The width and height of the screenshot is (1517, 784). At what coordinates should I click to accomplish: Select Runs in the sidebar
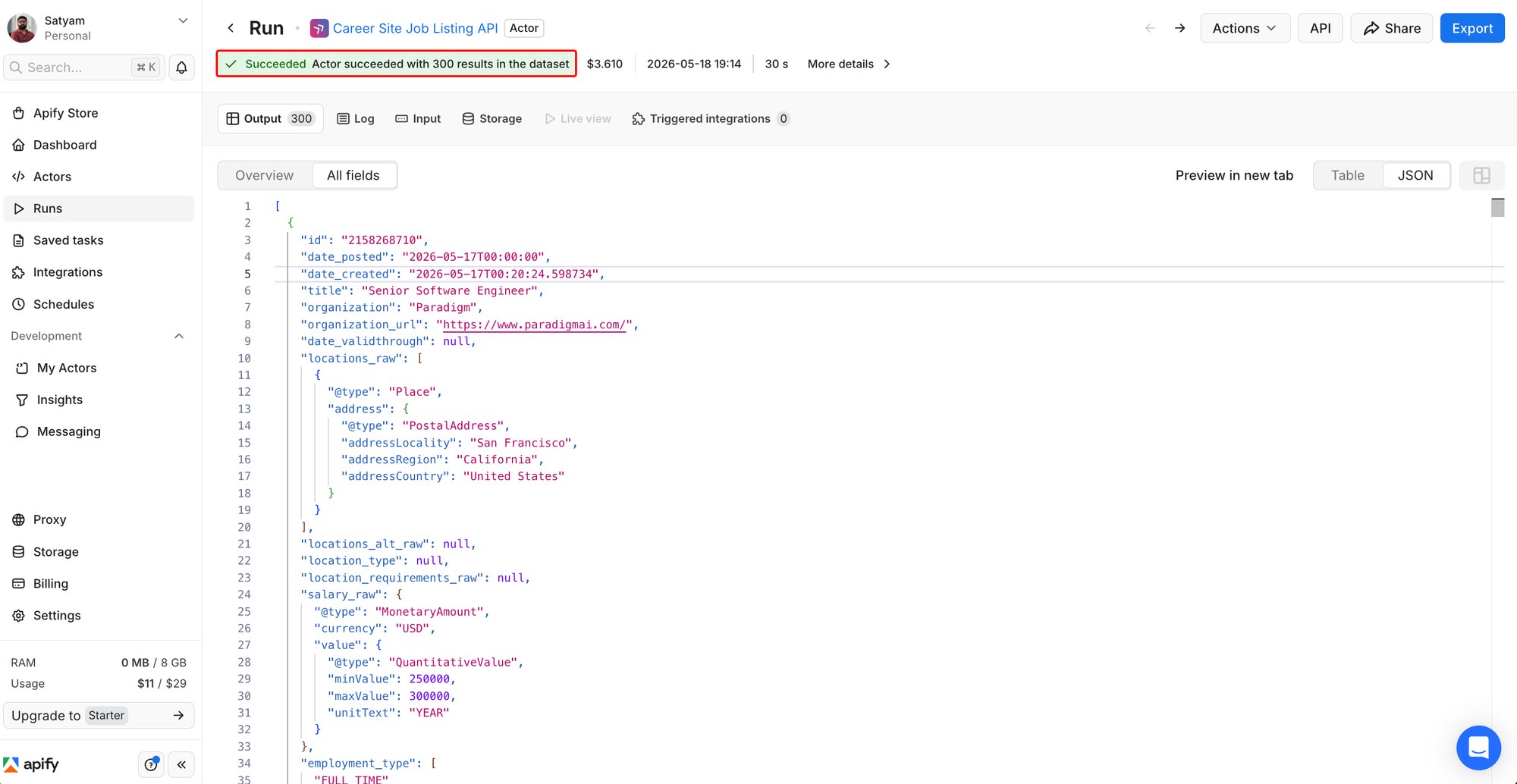[99, 209]
